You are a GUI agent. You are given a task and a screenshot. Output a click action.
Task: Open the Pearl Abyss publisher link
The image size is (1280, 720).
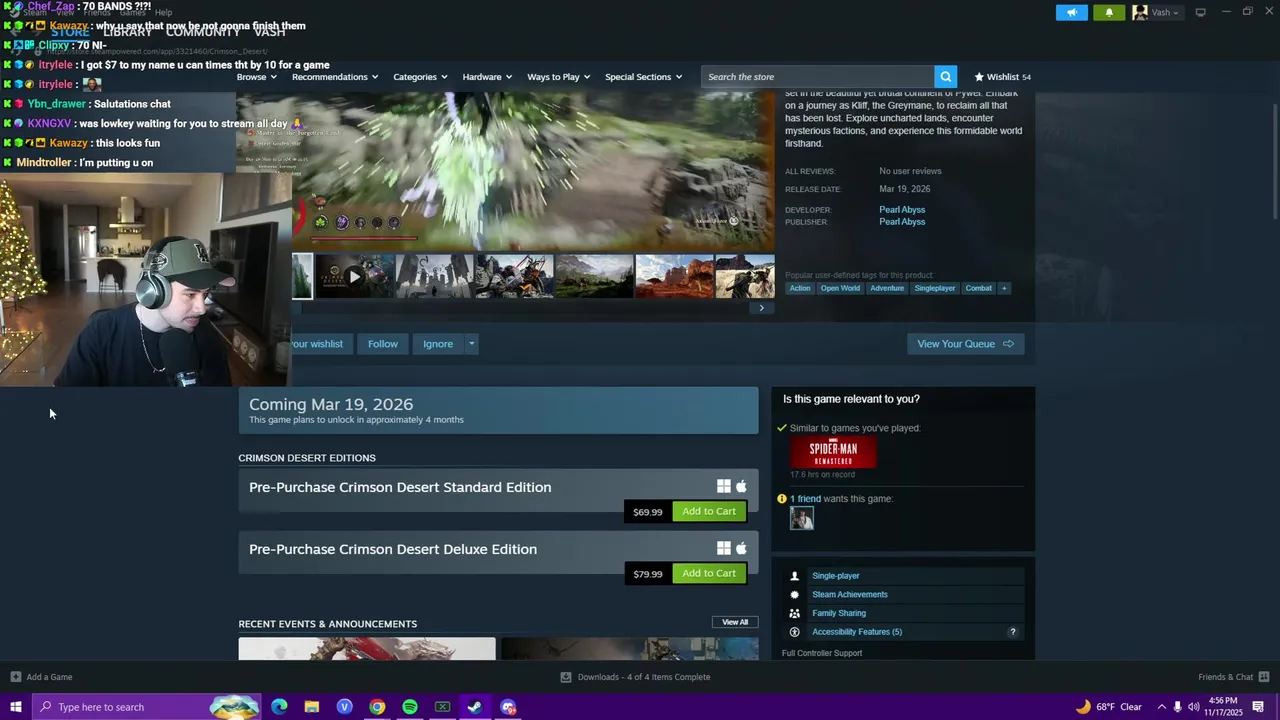(x=902, y=222)
